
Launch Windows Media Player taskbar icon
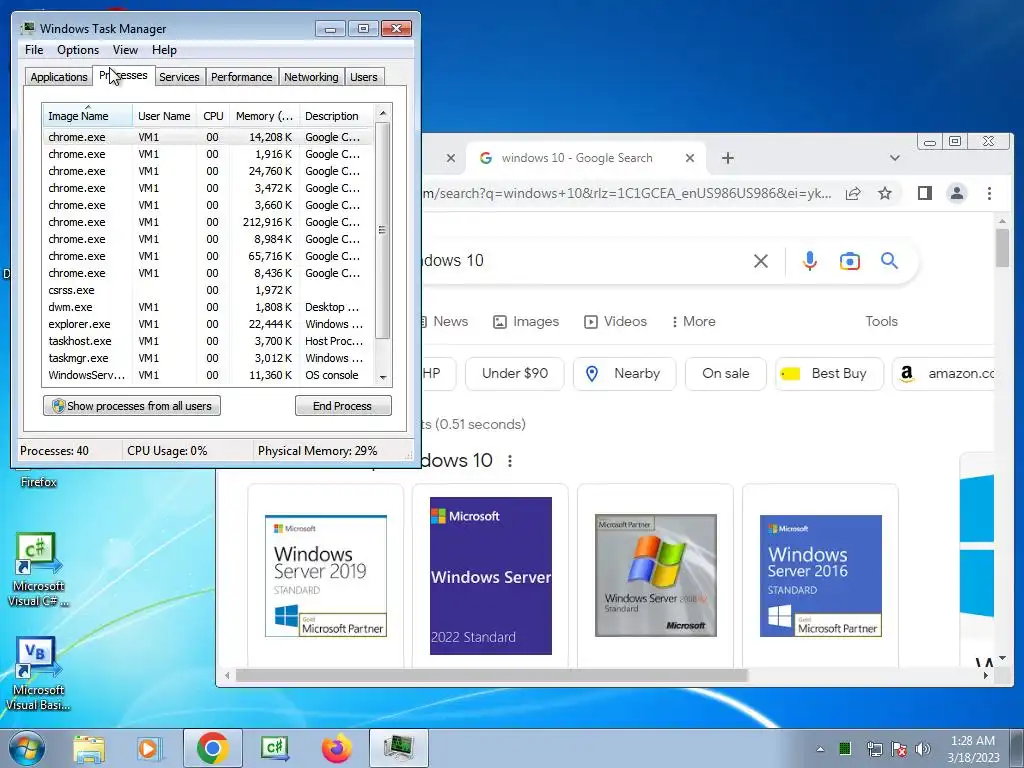pyautogui.click(x=150, y=749)
